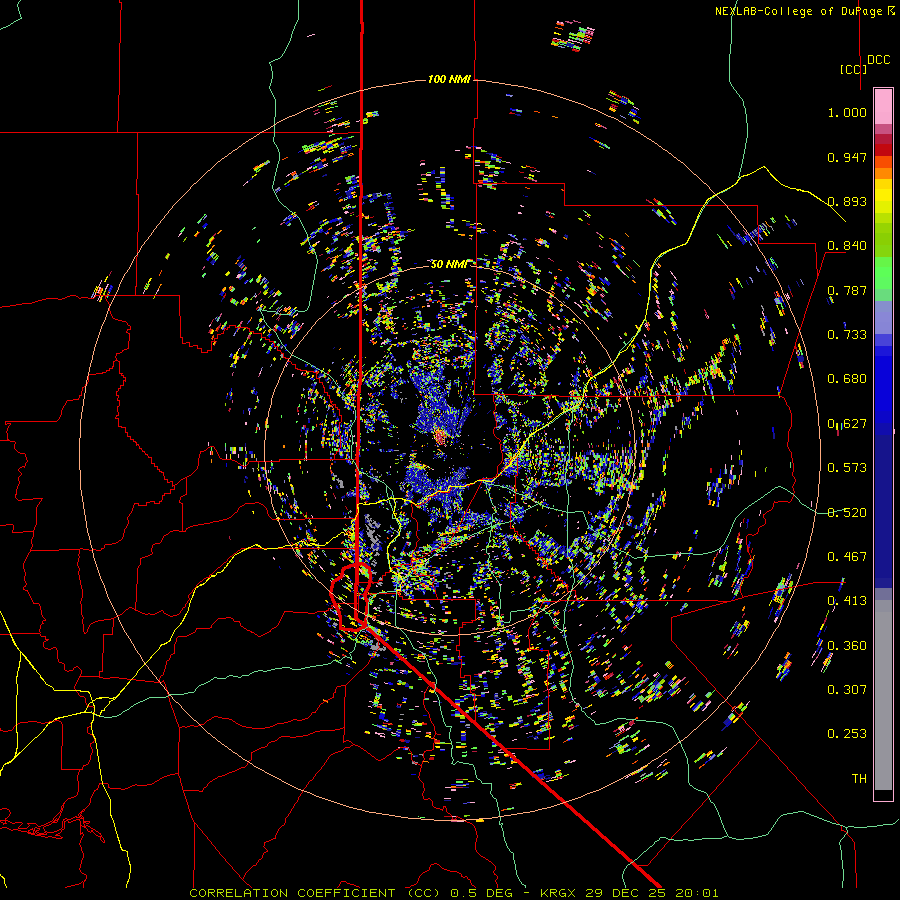Click the 0.573 scale value

tap(847, 468)
